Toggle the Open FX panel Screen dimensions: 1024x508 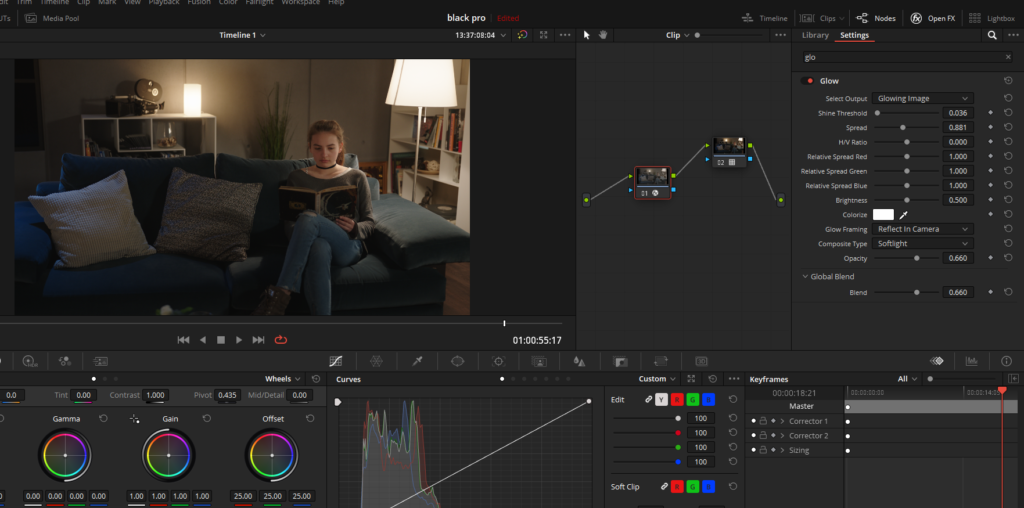tap(933, 18)
